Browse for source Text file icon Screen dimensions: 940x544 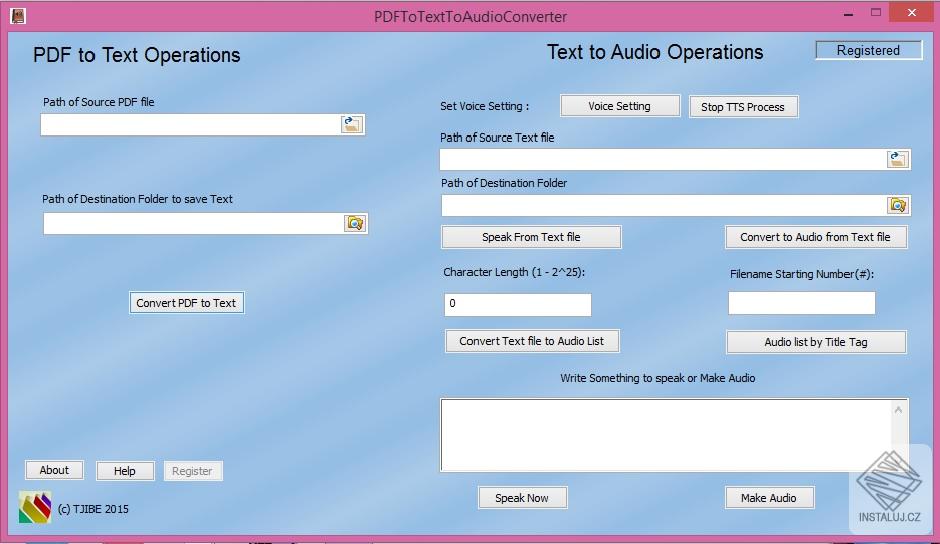[897, 160]
